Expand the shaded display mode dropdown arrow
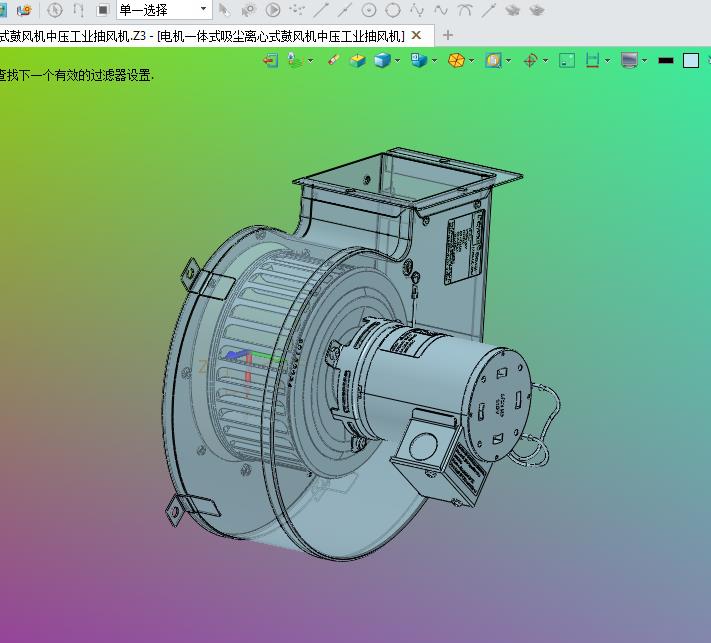Viewport: 711px width, 643px height. [x=398, y=60]
